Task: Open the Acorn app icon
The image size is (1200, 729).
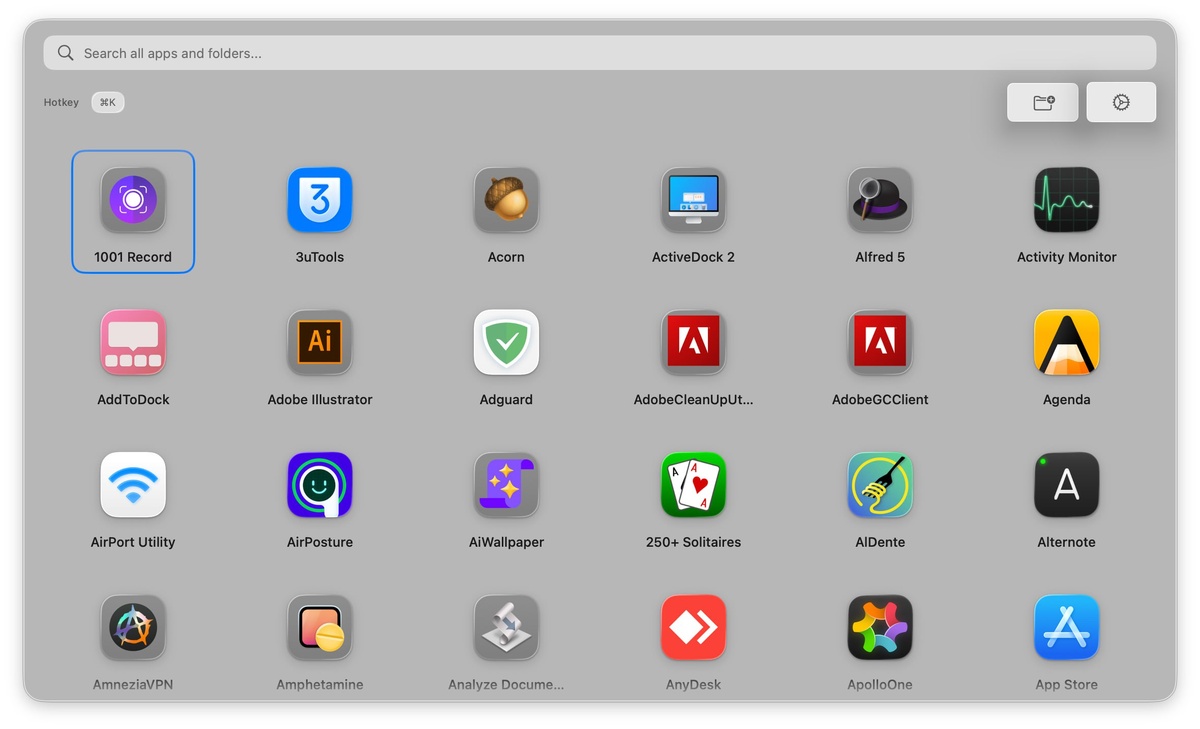Action: coord(506,200)
